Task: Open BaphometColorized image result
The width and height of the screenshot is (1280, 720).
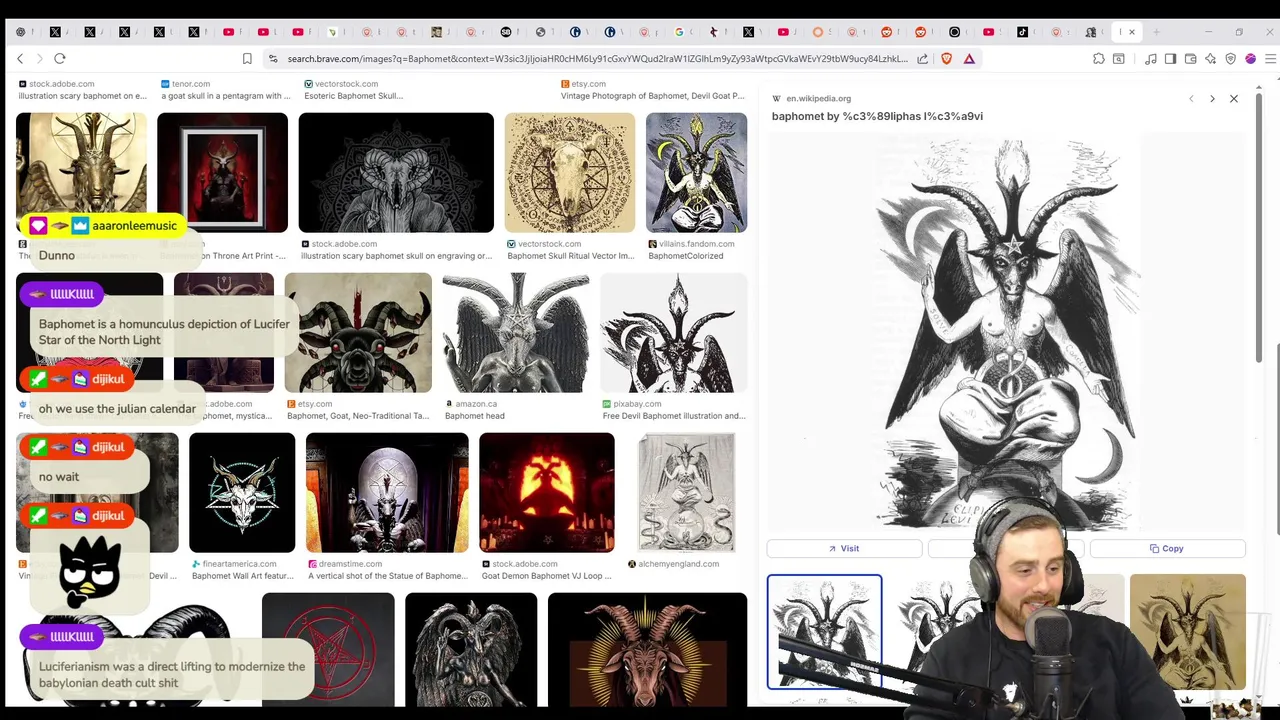Action: 696,172
